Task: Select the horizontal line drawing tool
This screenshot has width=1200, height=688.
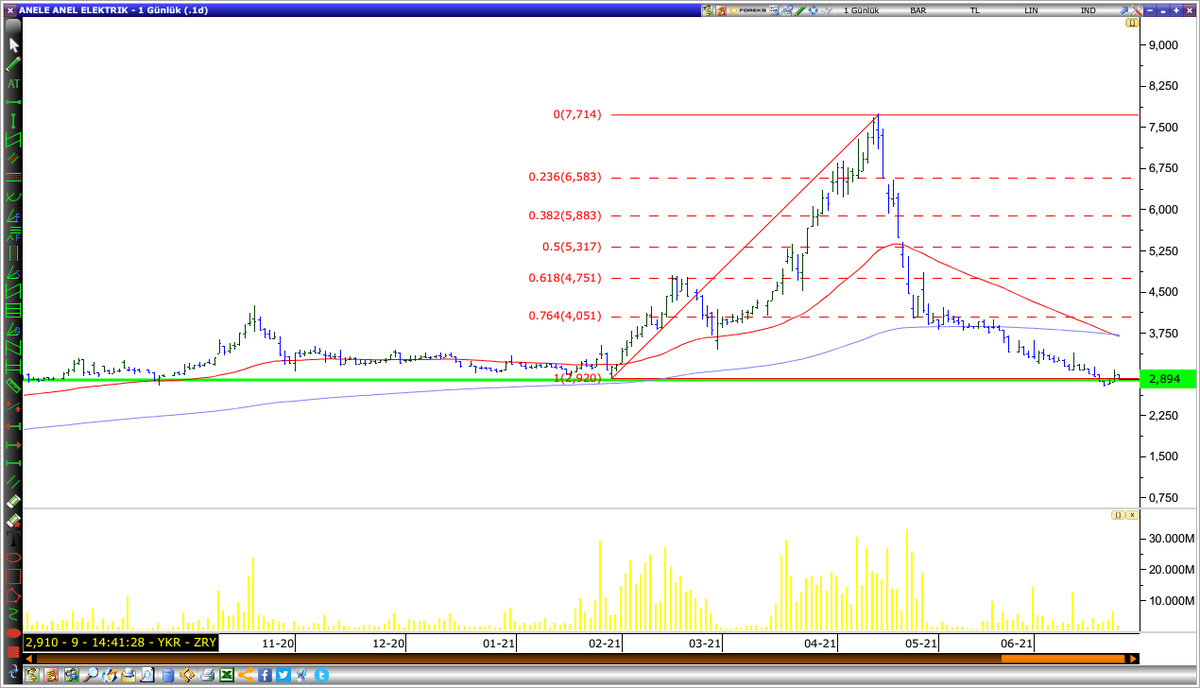Action: tap(14, 102)
